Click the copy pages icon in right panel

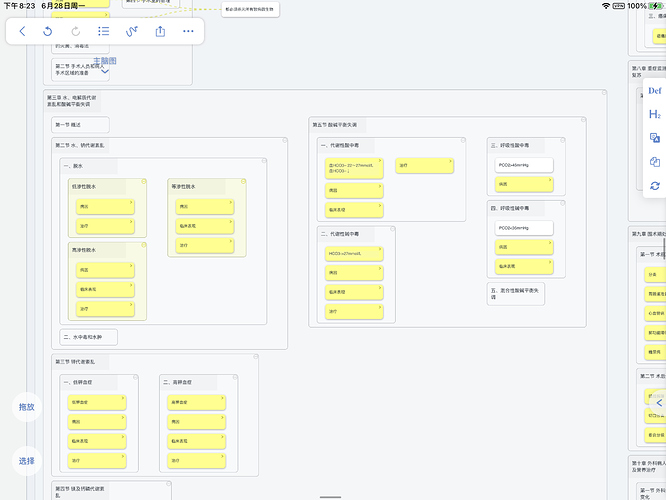click(655, 161)
